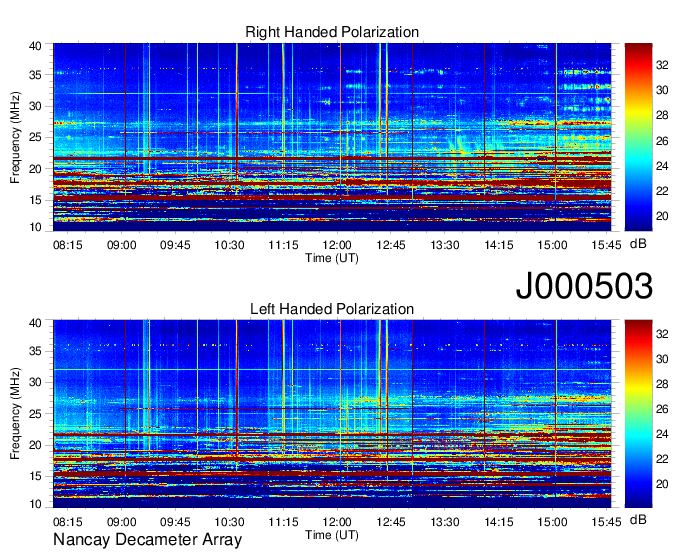Click the 15 MHz tick of Right Handed plot
The image size is (680, 552).
pyautogui.click(x=35, y=200)
